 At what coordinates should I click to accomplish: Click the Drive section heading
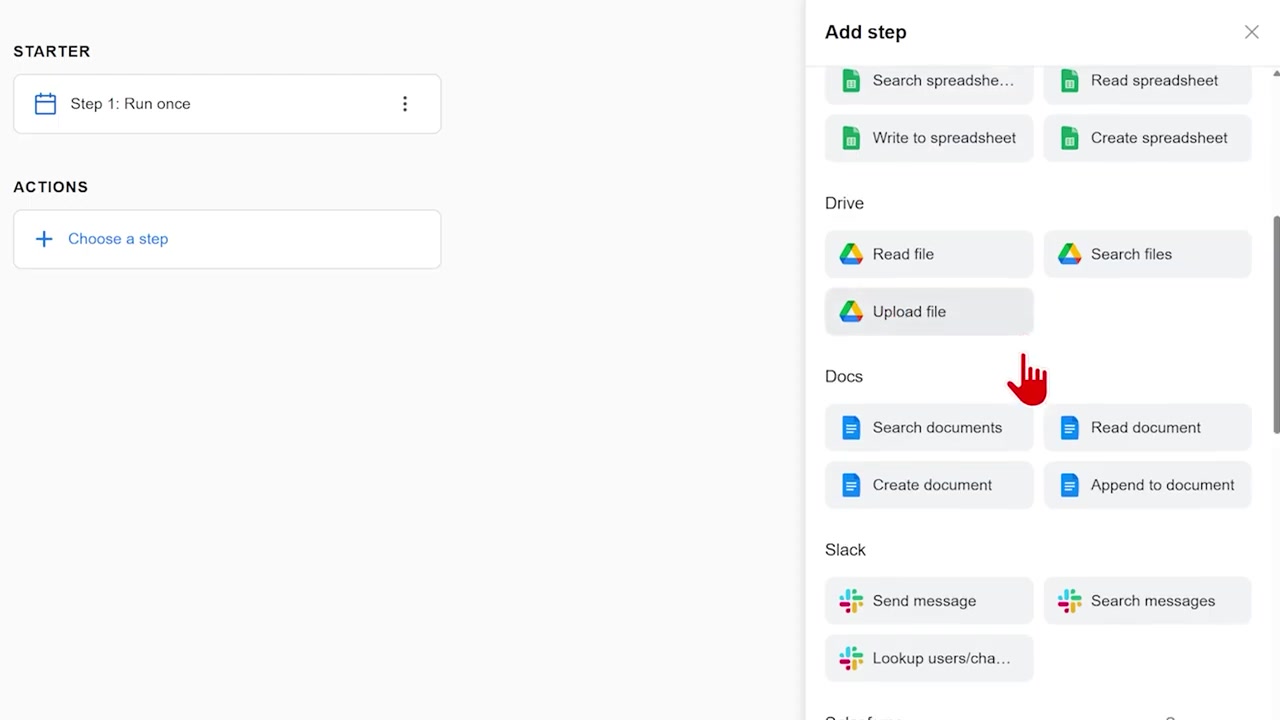[x=844, y=203]
